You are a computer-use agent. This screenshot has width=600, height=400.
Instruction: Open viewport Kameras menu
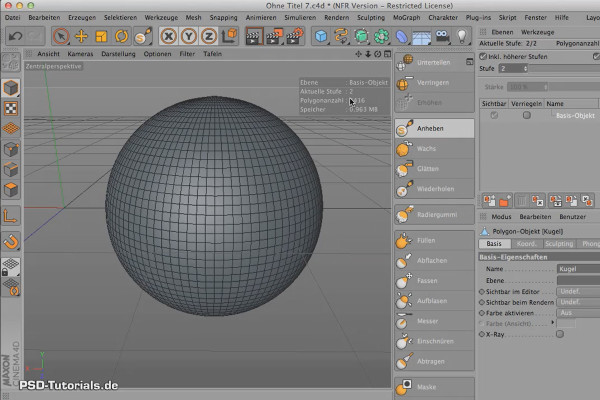click(x=80, y=54)
